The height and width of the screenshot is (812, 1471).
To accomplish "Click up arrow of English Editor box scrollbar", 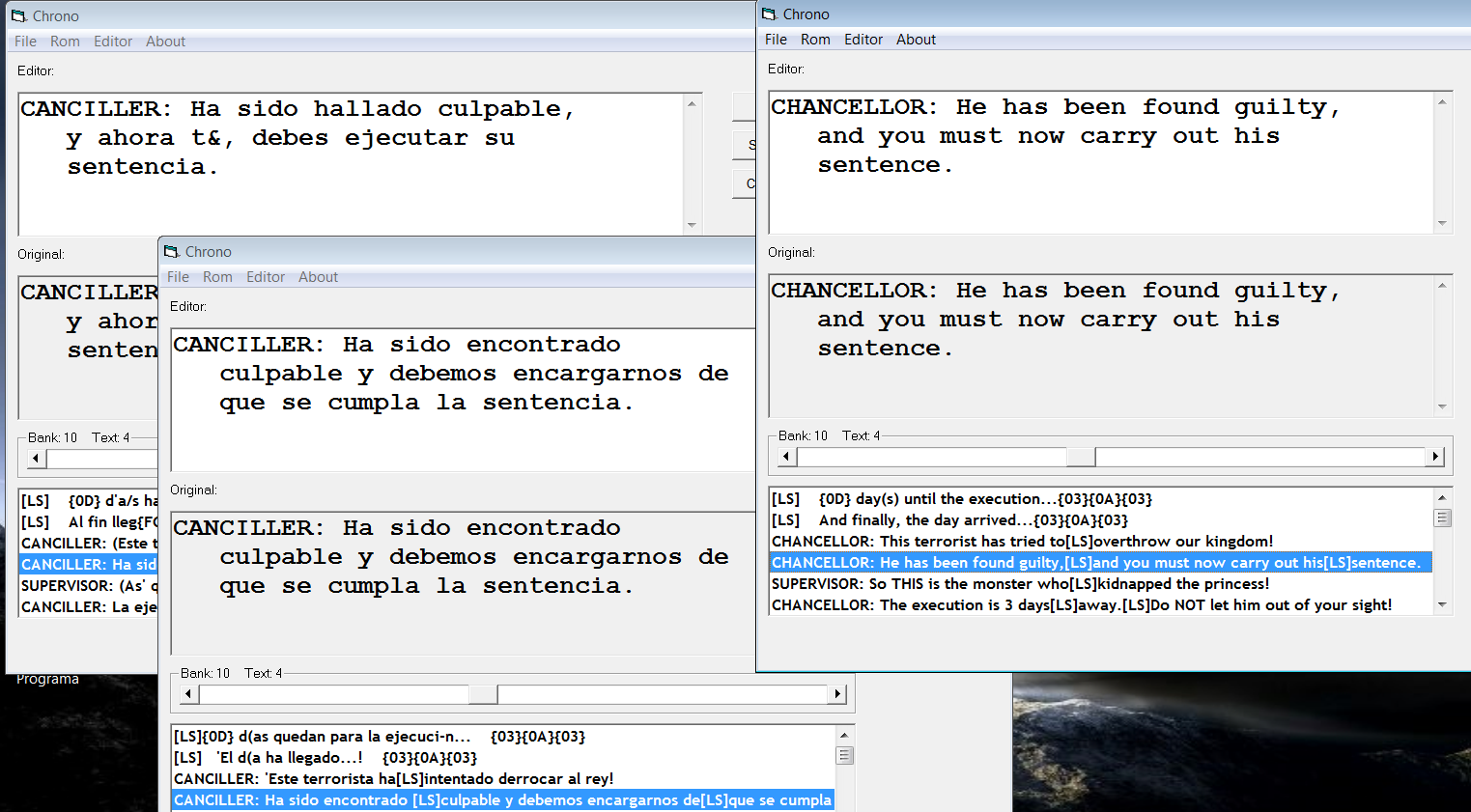I will pyautogui.click(x=1442, y=101).
